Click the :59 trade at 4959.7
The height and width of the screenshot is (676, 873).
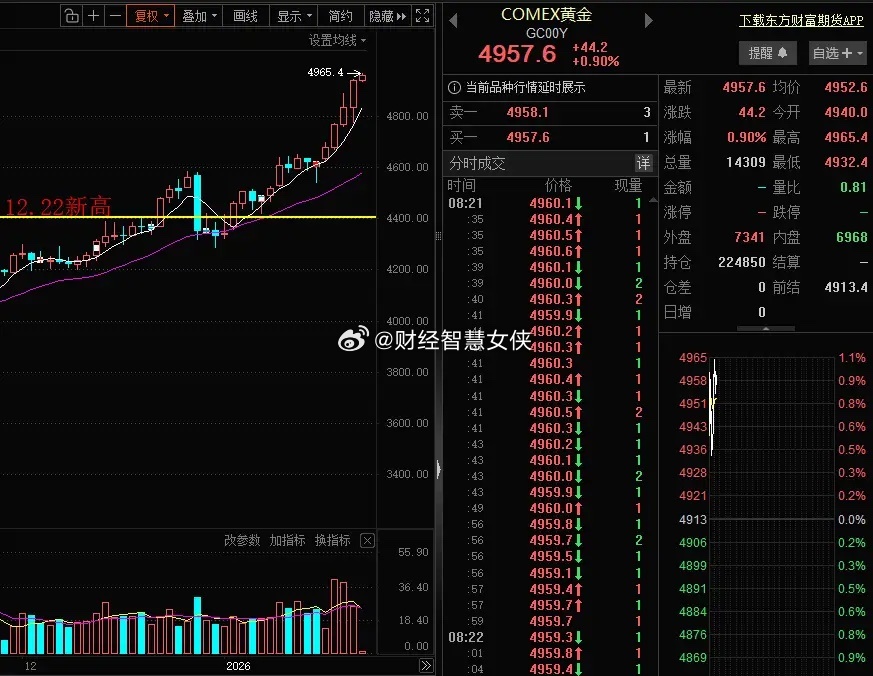tap(550, 621)
